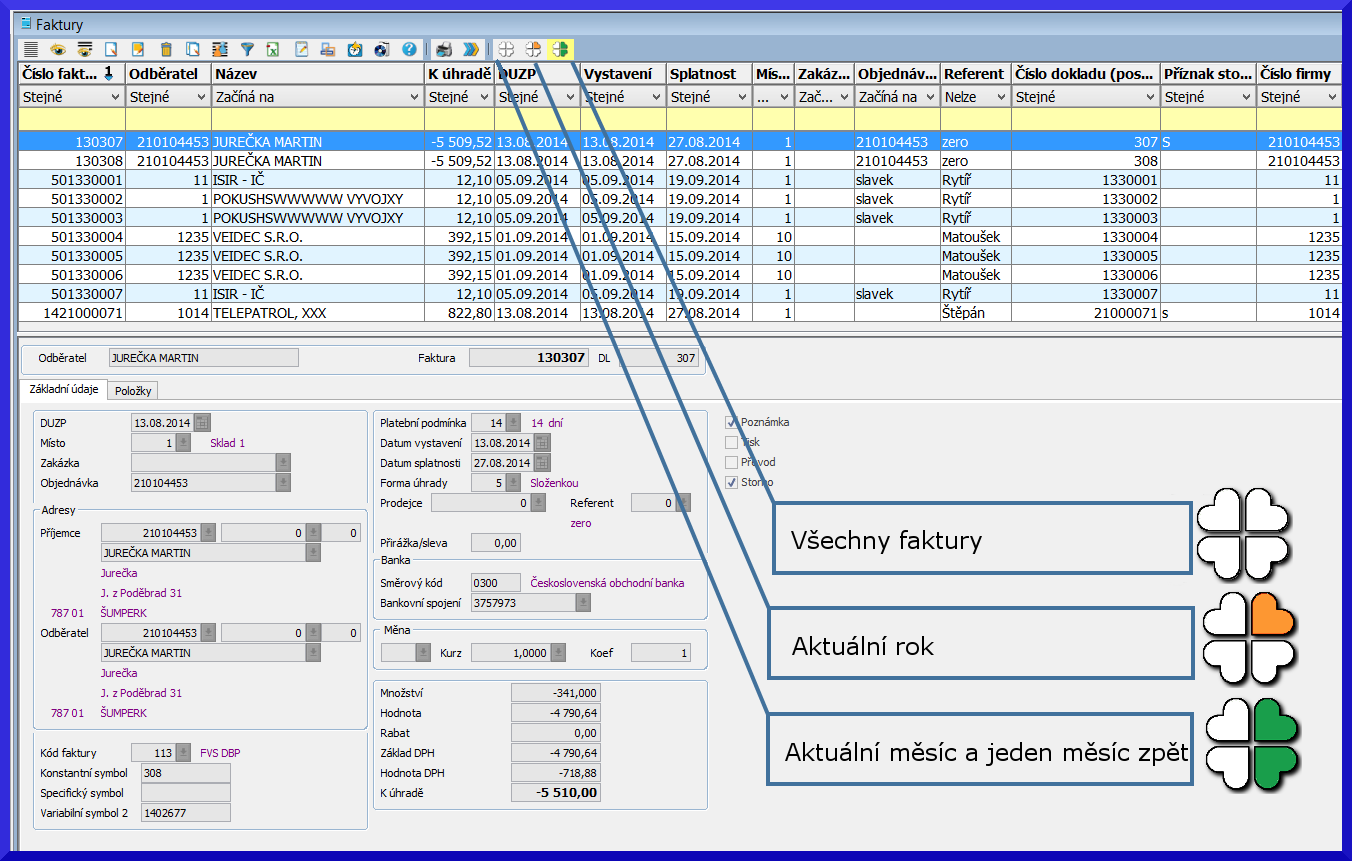Click the printer icon in toolbar
This screenshot has height=861, width=1352.
click(444, 49)
